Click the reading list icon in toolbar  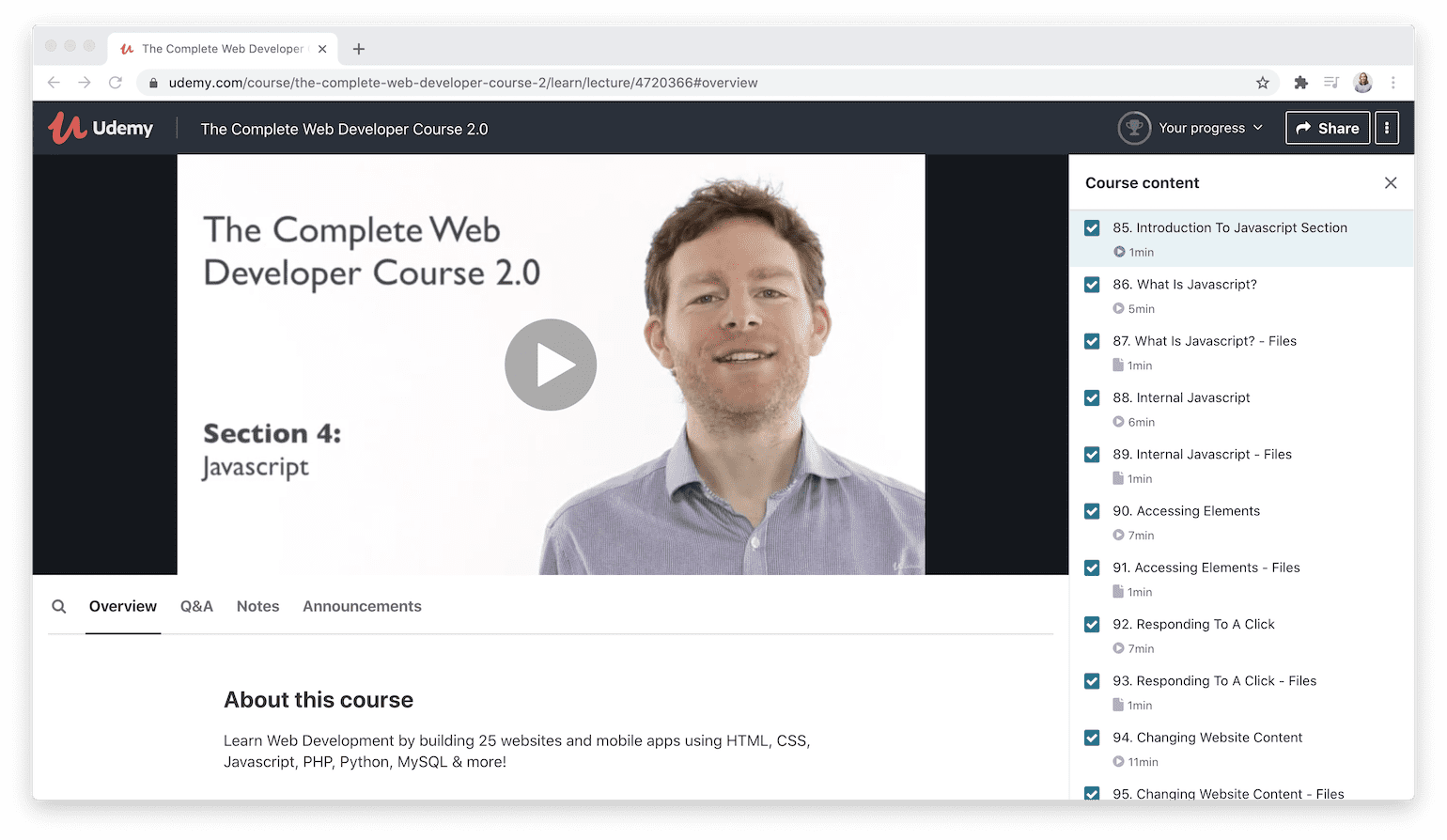pyautogui.click(x=1330, y=83)
